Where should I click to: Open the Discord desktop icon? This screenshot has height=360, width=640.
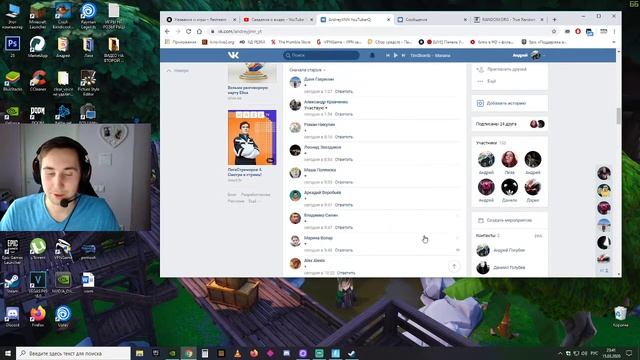click(x=12, y=317)
